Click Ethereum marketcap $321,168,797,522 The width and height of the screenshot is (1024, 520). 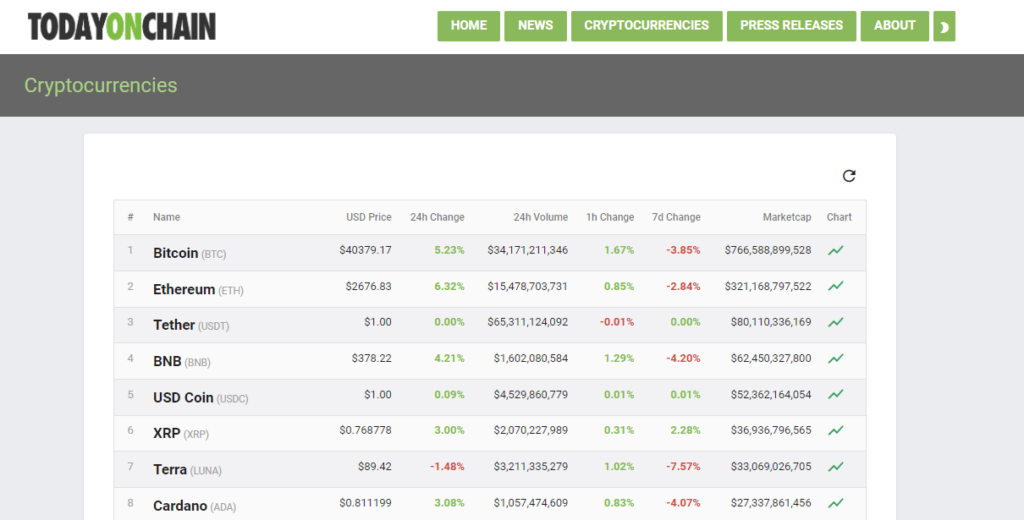pos(768,286)
